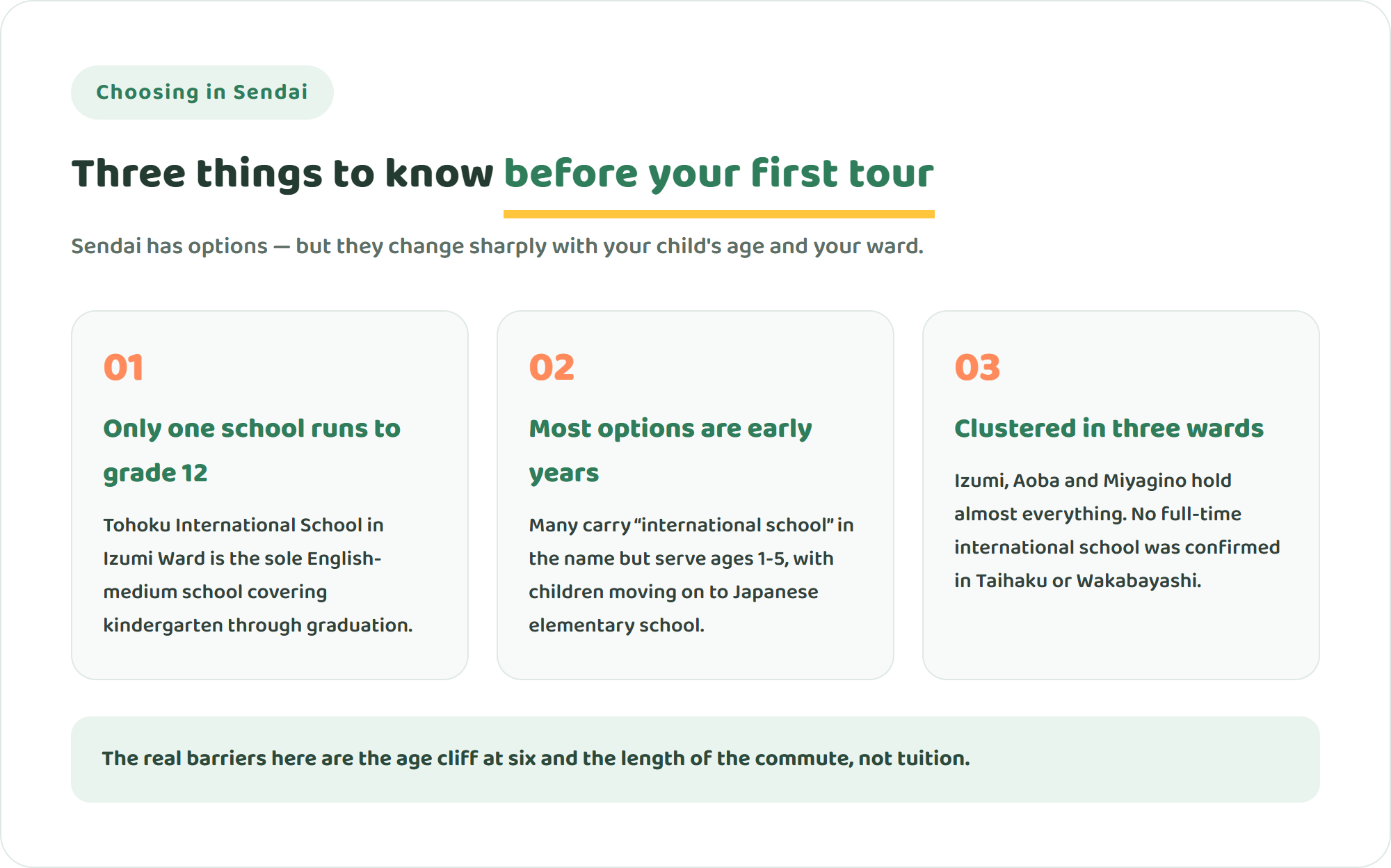
Task: Select the first card's empty bottom area
Action: (x=270, y=658)
